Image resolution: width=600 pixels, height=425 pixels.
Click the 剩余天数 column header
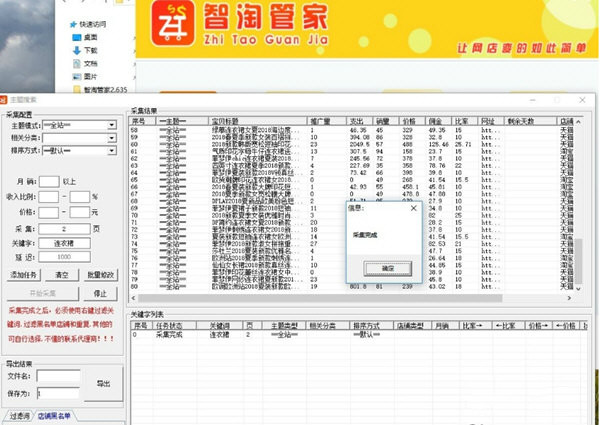pos(530,121)
